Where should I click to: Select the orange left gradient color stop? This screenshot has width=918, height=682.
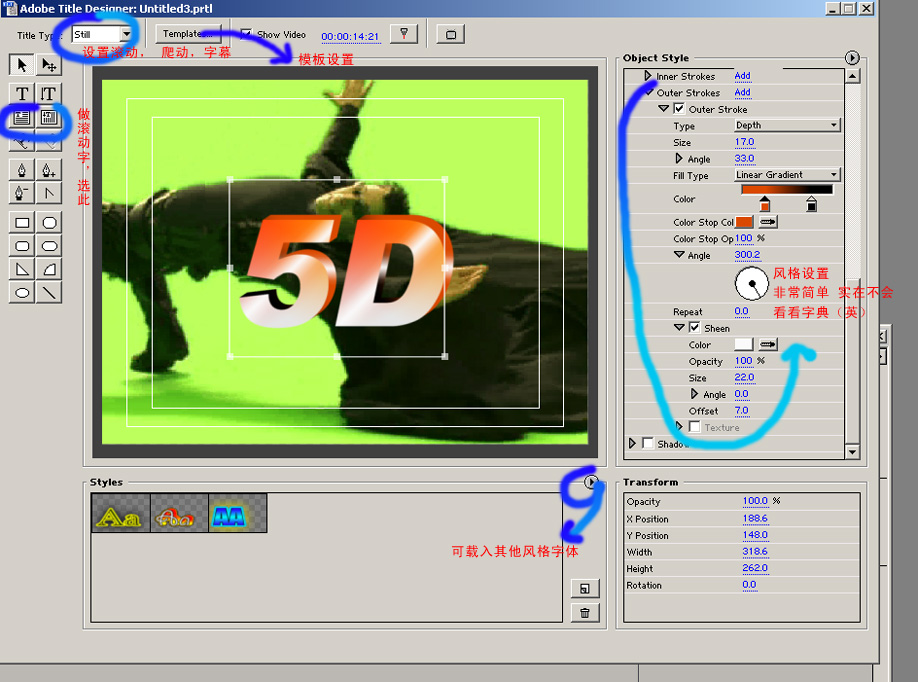tap(765, 204)
